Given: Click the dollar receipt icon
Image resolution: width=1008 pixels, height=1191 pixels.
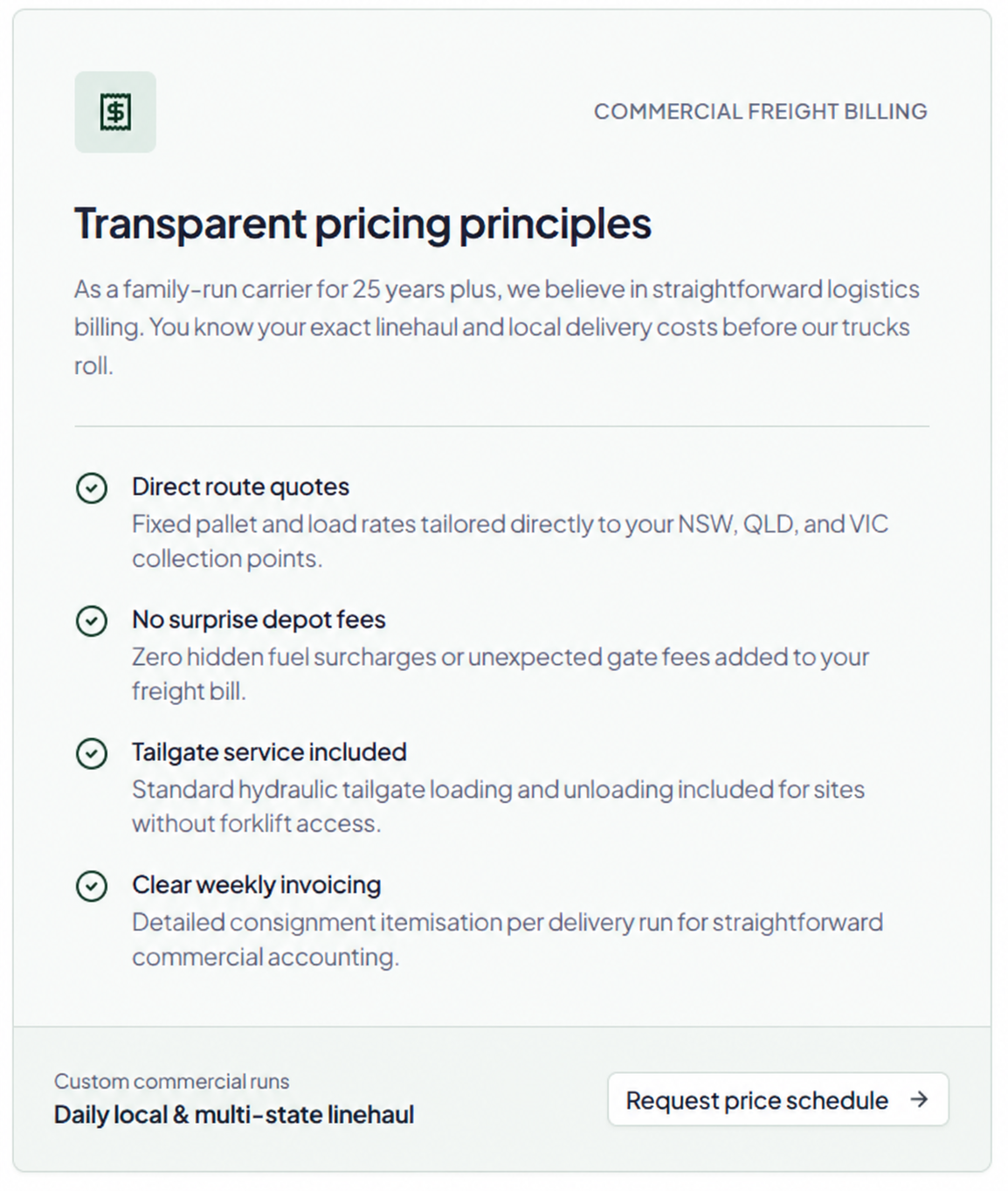Looking at the screenshot, I should 115,112.
